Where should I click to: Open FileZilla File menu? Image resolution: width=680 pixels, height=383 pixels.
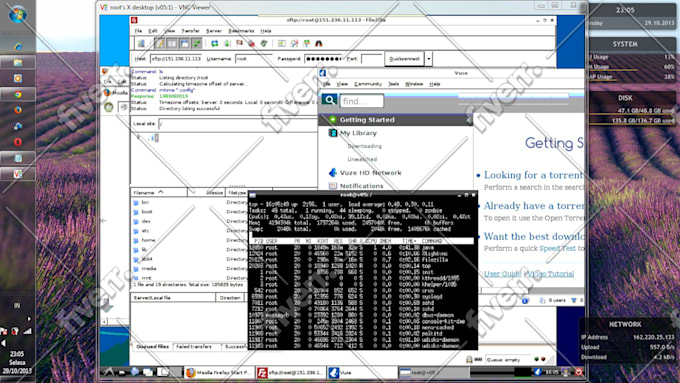138,31
